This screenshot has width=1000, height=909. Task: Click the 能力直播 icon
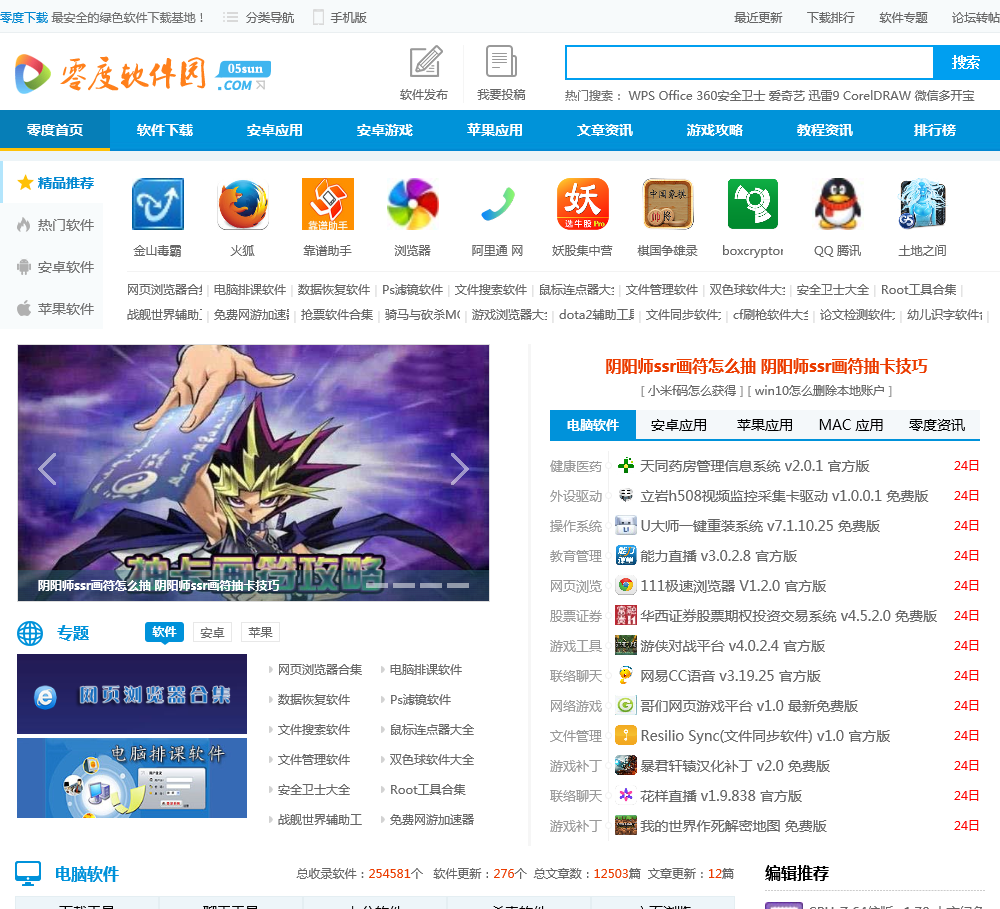click(626, 556)
